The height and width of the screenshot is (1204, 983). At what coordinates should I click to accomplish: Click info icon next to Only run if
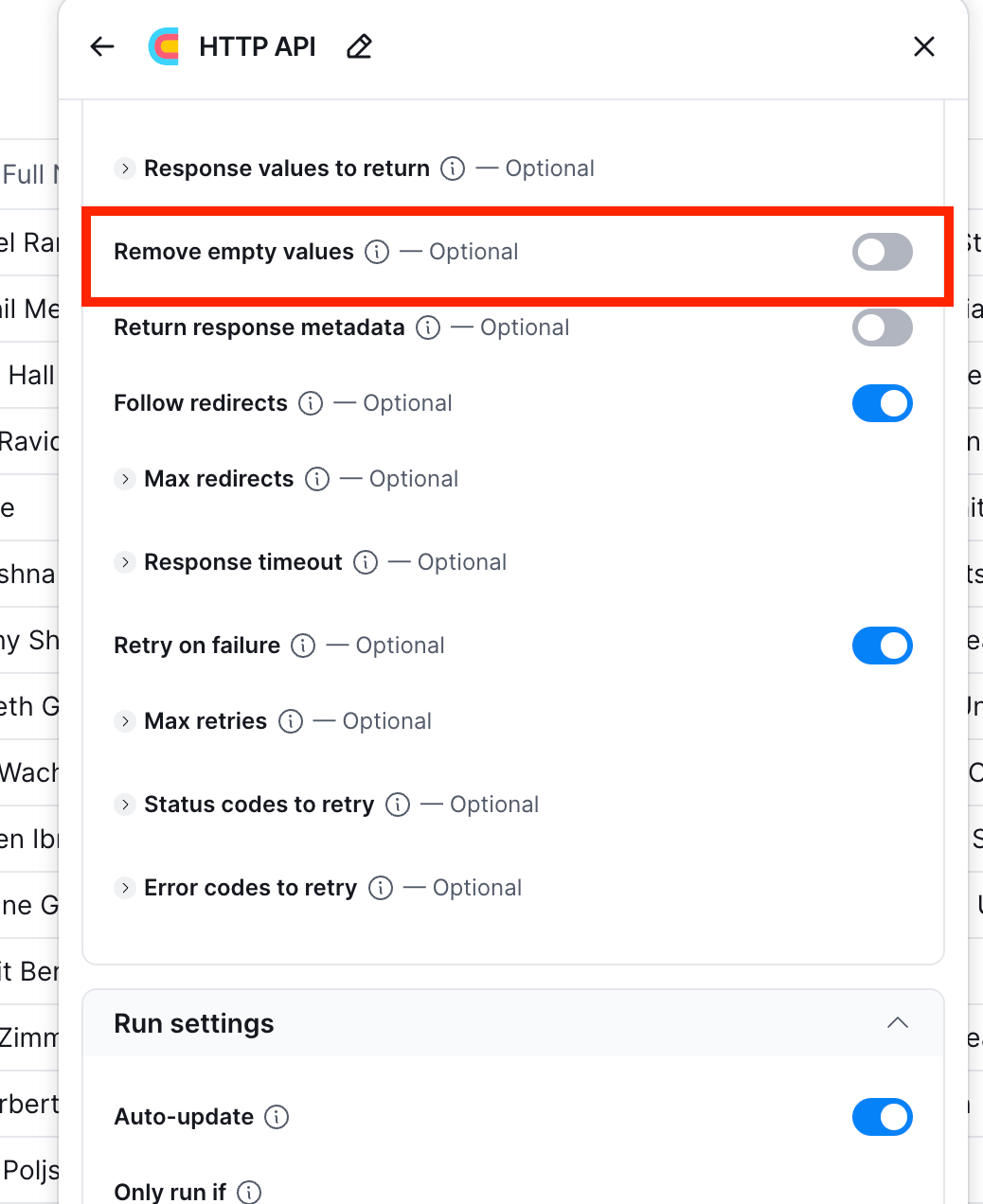[x=249, y=1192]
